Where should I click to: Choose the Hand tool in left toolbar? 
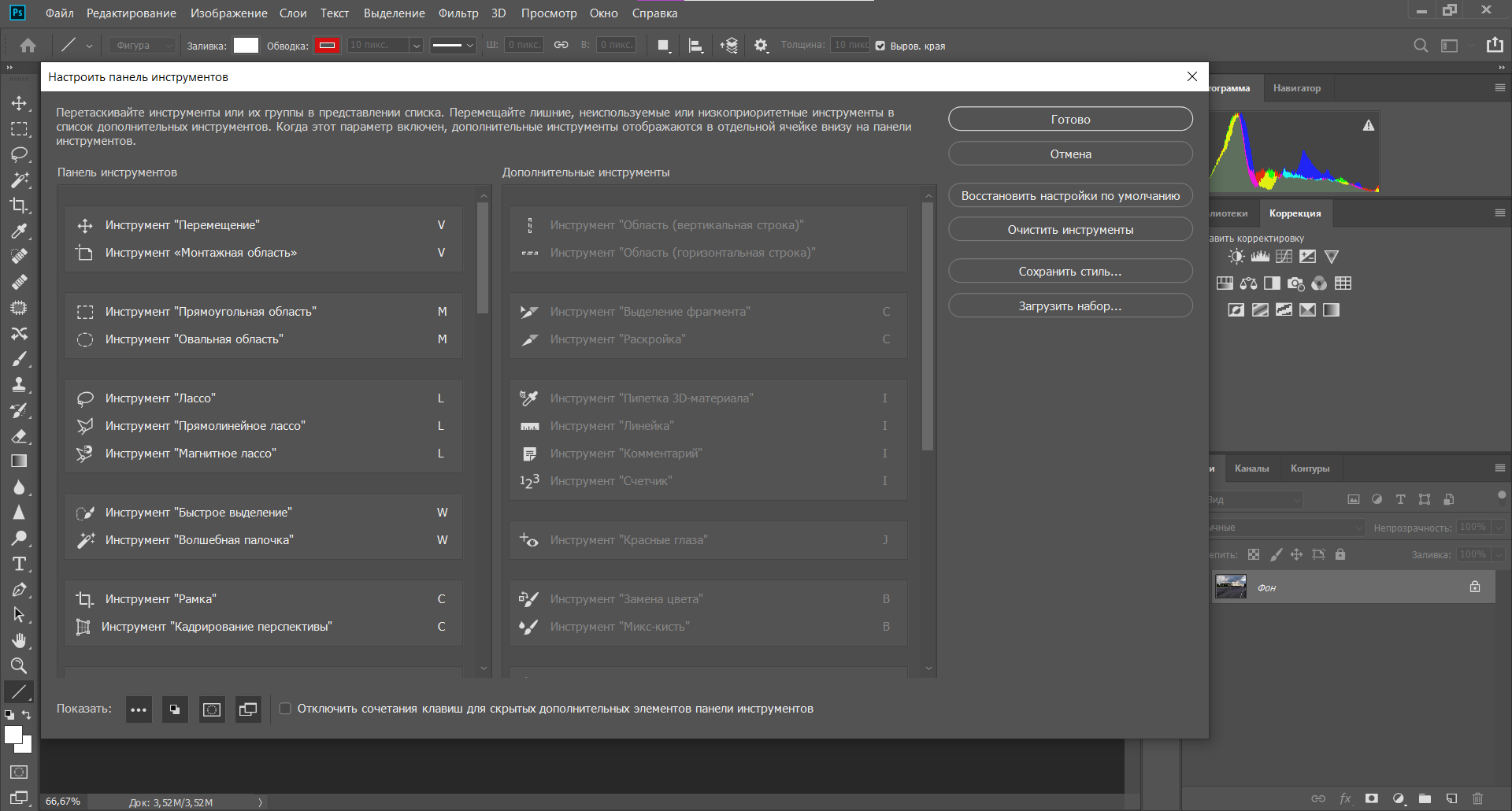19,640
